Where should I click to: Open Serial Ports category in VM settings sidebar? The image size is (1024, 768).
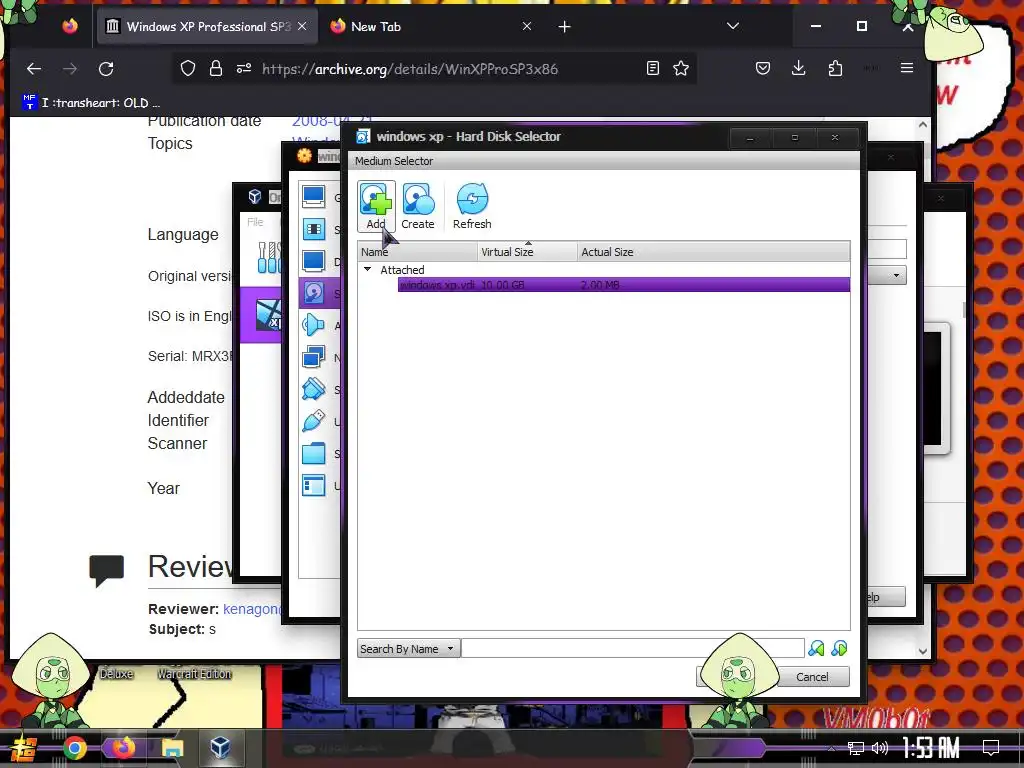(x=314, y=389)
